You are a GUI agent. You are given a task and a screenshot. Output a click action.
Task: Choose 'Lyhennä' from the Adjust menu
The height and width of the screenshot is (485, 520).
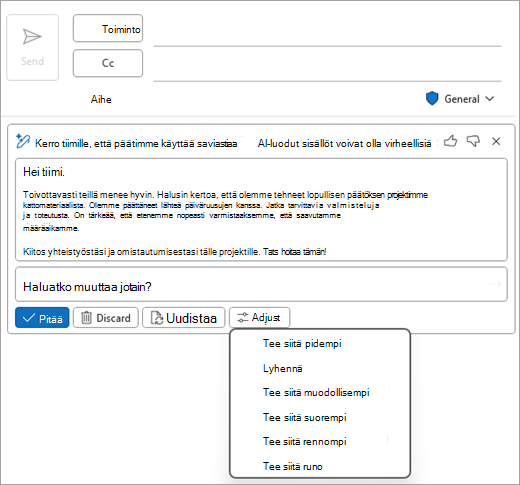(283, 368)
